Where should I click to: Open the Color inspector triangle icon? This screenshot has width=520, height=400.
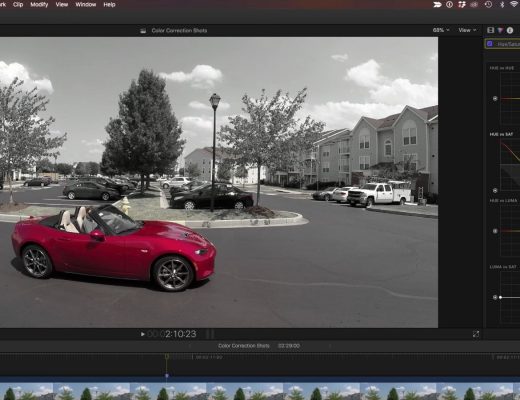[x=500, y=30]
